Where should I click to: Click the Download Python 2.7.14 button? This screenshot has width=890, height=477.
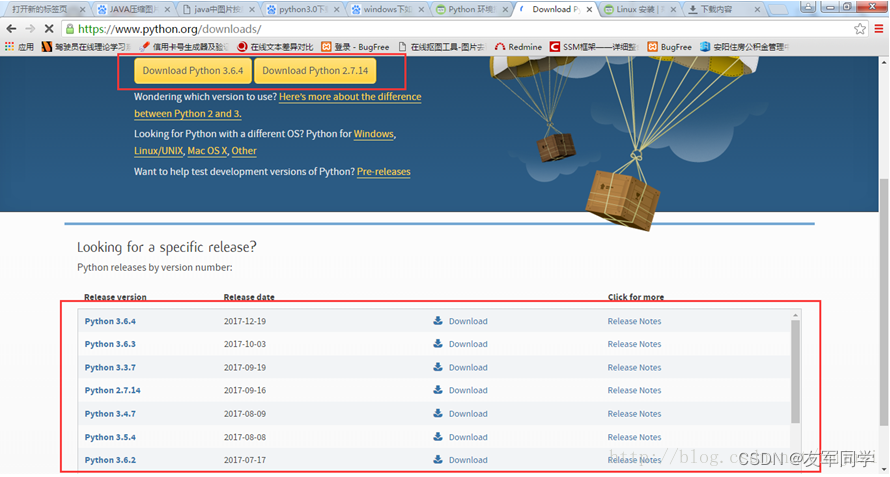tap(315, 71)
